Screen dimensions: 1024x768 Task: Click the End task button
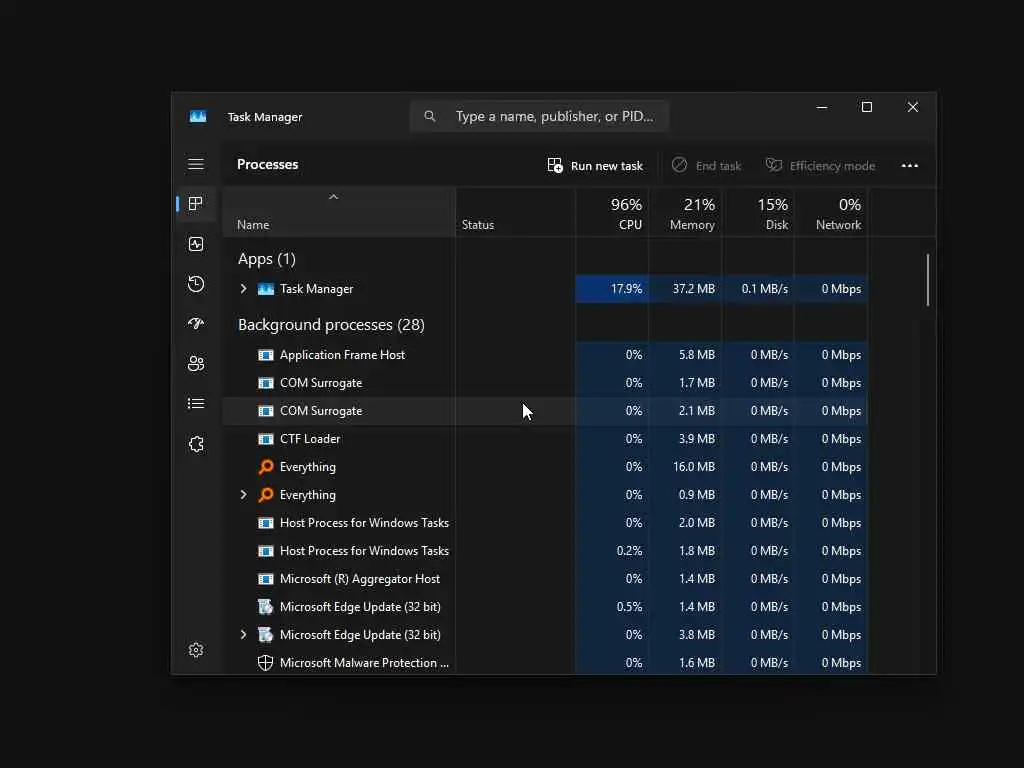click(x=706, y=165)
